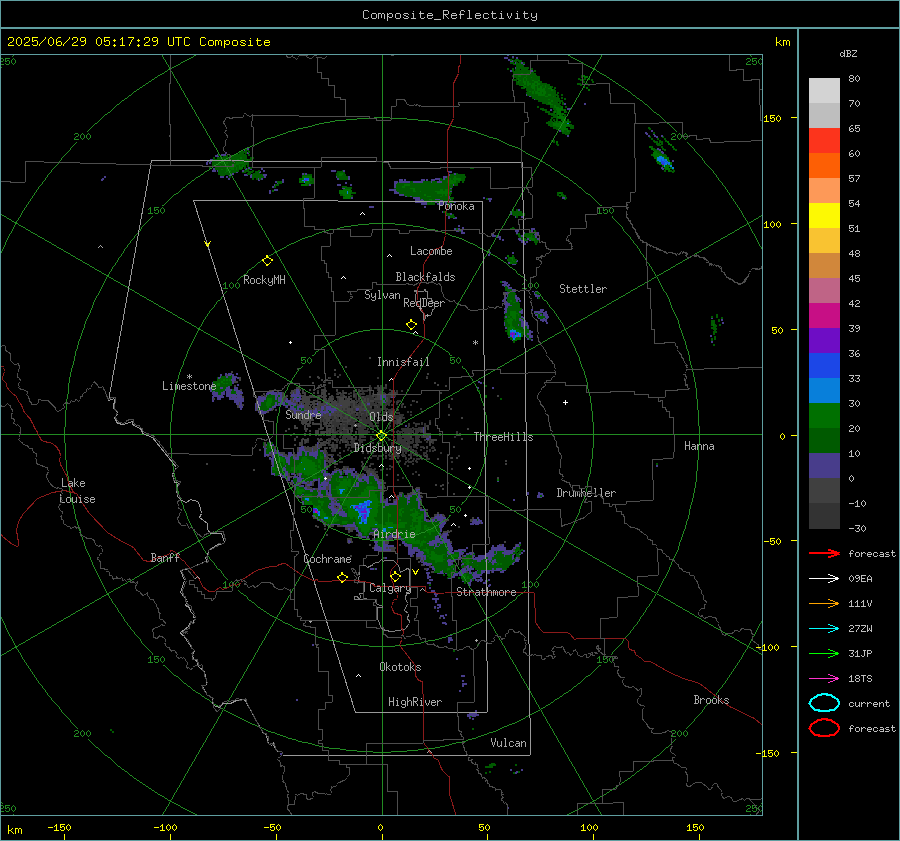This screenshot has height=841, width=900.
Task: Click the RedDeer city label
Action: [x=424, y=303]
